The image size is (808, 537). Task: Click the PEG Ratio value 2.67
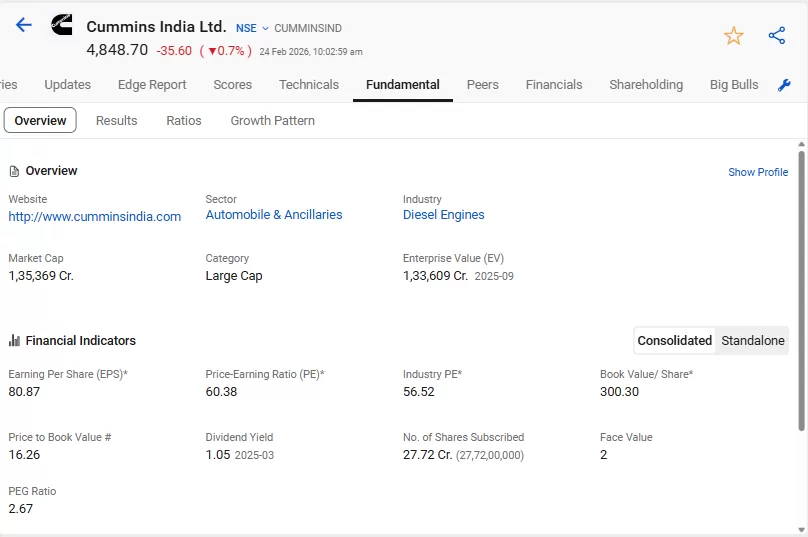coord(20,509)
